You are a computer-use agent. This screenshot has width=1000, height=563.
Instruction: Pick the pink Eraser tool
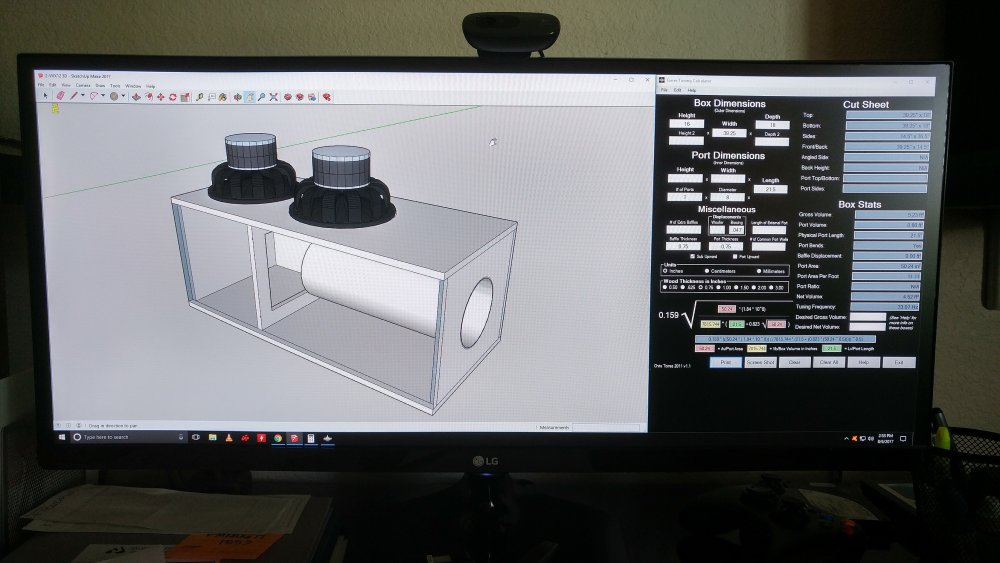point(60,96)
